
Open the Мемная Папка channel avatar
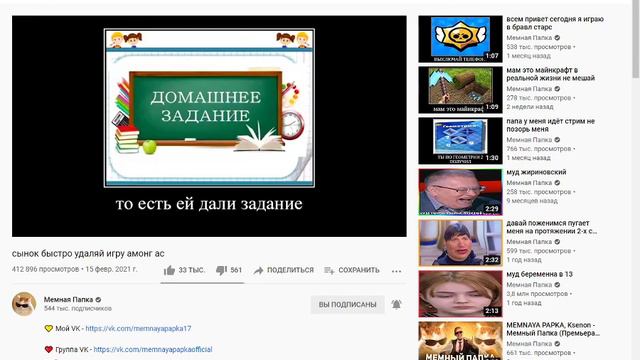pyautogui.click(x=24, y=304)
